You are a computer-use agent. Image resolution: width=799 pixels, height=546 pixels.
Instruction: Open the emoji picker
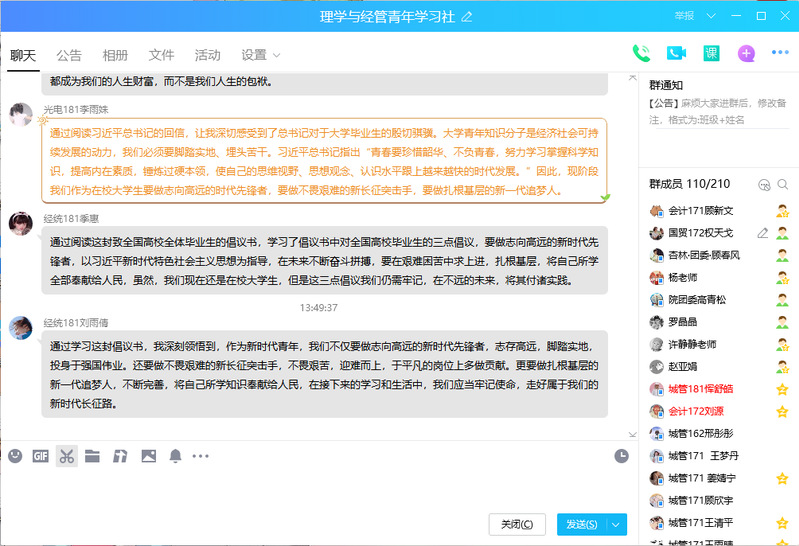tap(15, 456)
